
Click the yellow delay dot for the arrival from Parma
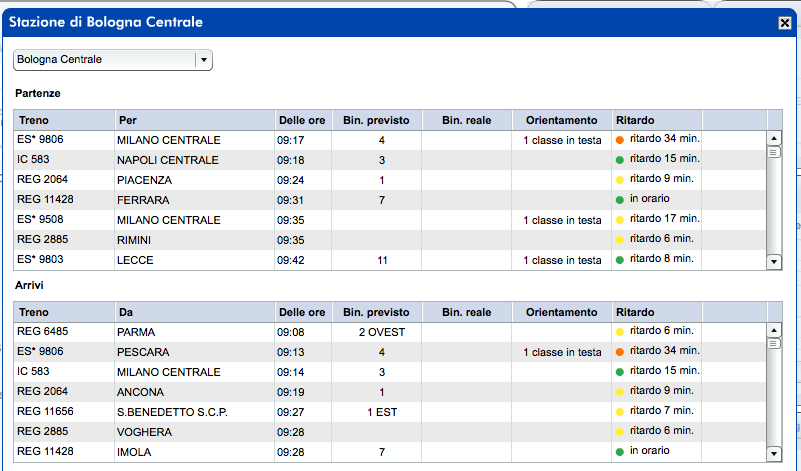tap(620, 332)
